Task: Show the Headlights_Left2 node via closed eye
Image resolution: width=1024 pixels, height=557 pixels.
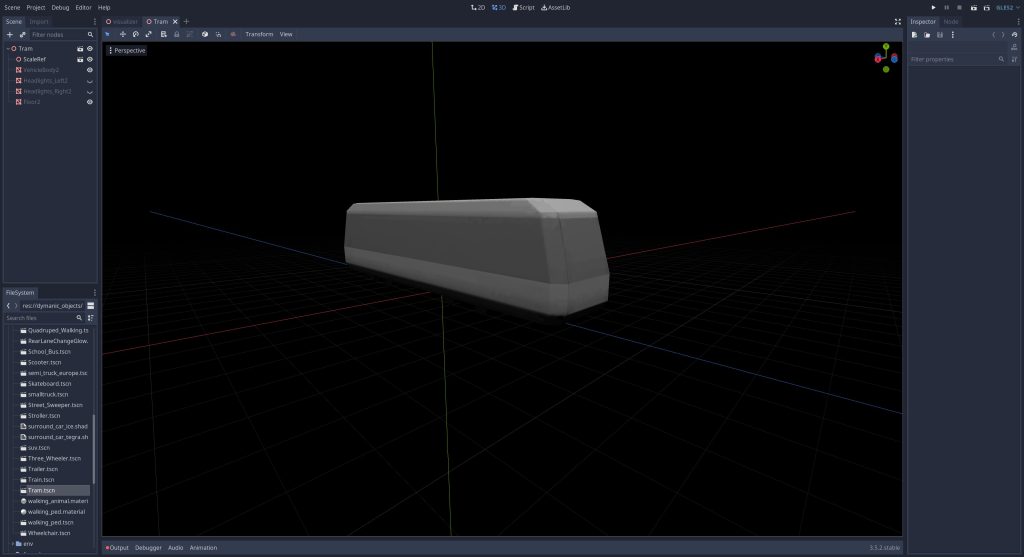Action: (89, 80)
